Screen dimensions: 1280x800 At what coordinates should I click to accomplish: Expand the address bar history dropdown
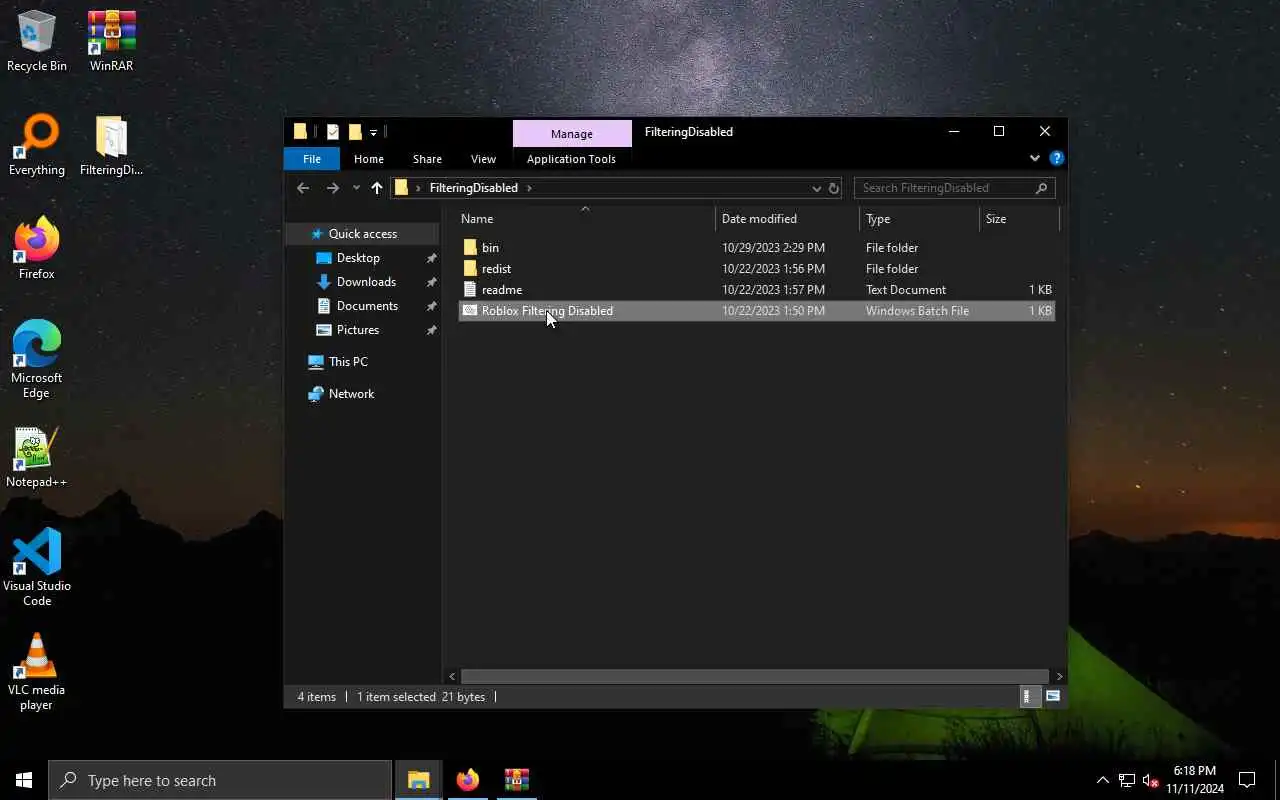click(816, 188)
